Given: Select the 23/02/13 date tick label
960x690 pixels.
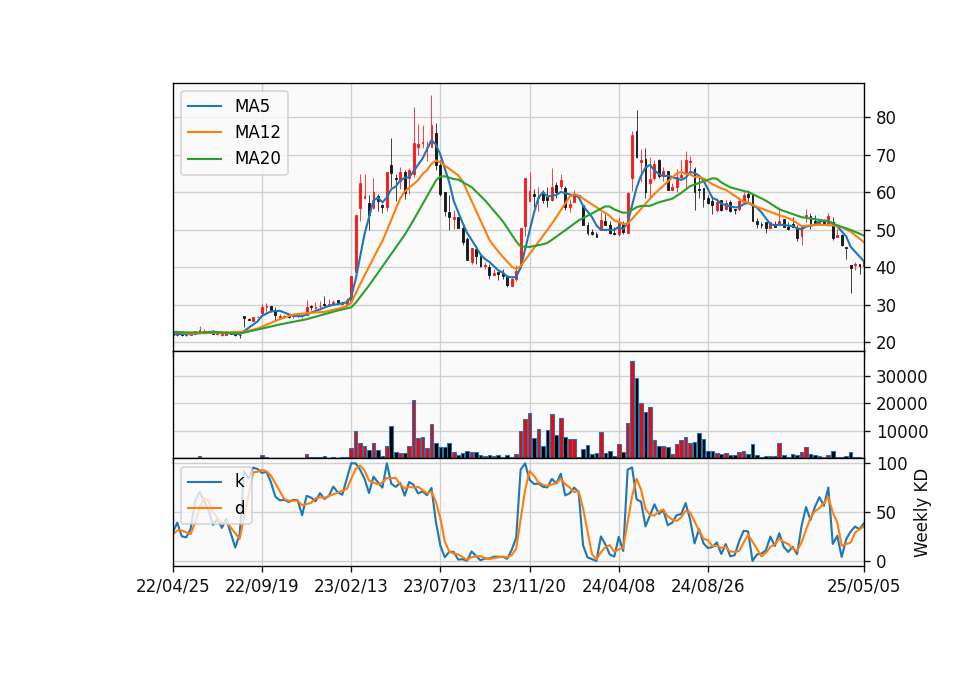Looking at the screenshot, I should [x=351, y=587].
